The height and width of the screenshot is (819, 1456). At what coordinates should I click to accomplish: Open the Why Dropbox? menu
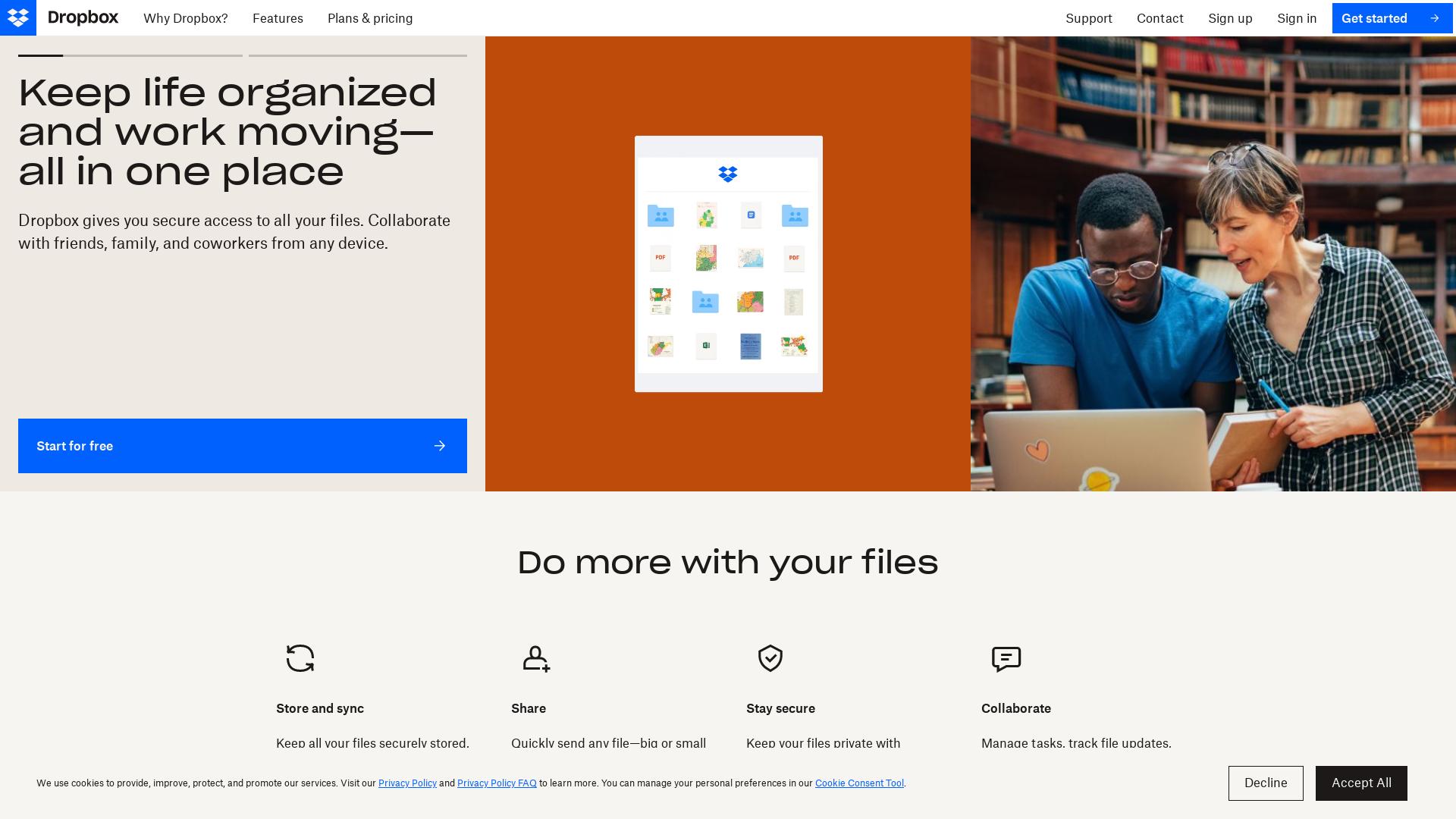(x=186, y=18)
